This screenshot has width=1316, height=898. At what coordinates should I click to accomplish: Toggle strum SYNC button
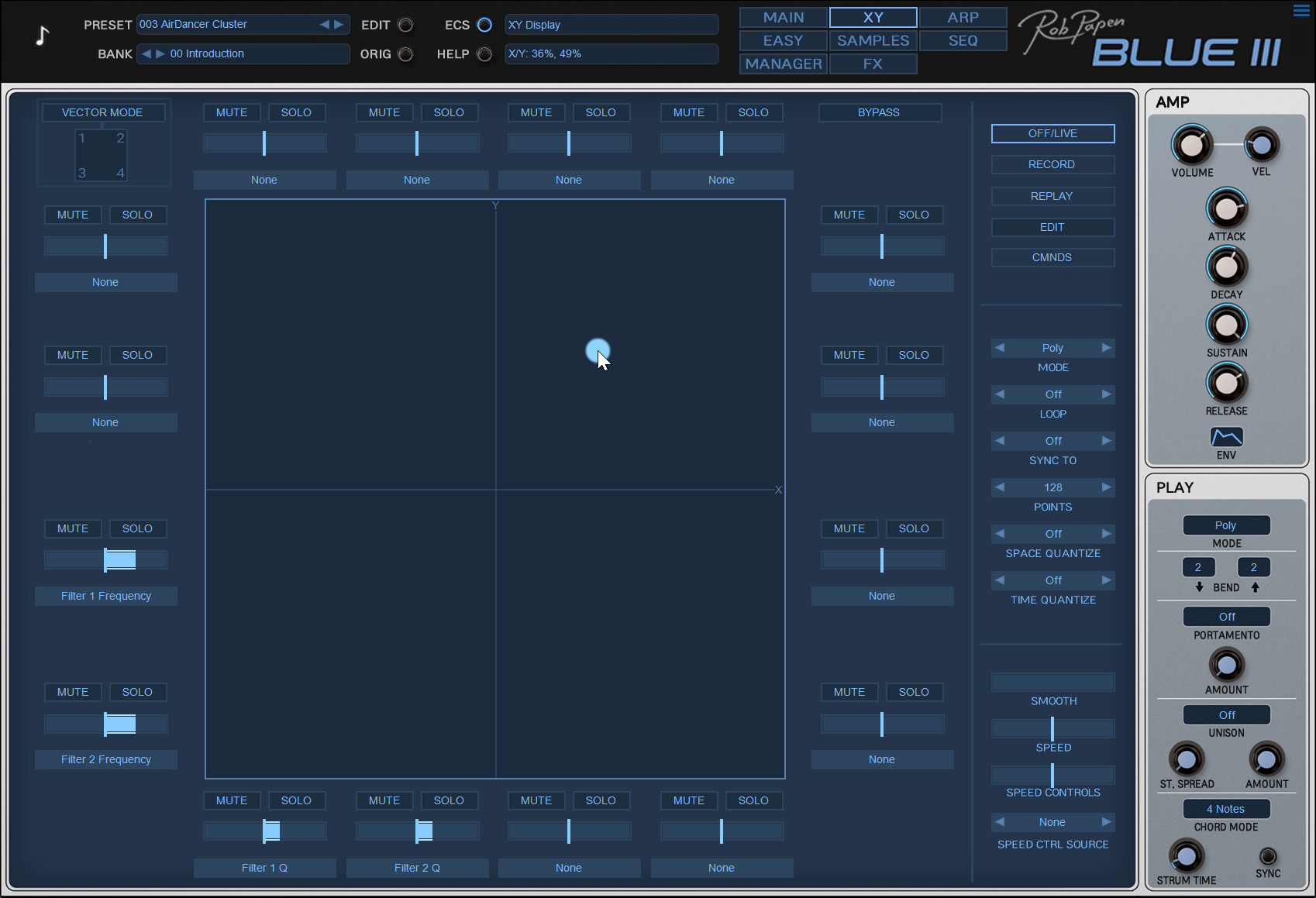coord(1268,856)
